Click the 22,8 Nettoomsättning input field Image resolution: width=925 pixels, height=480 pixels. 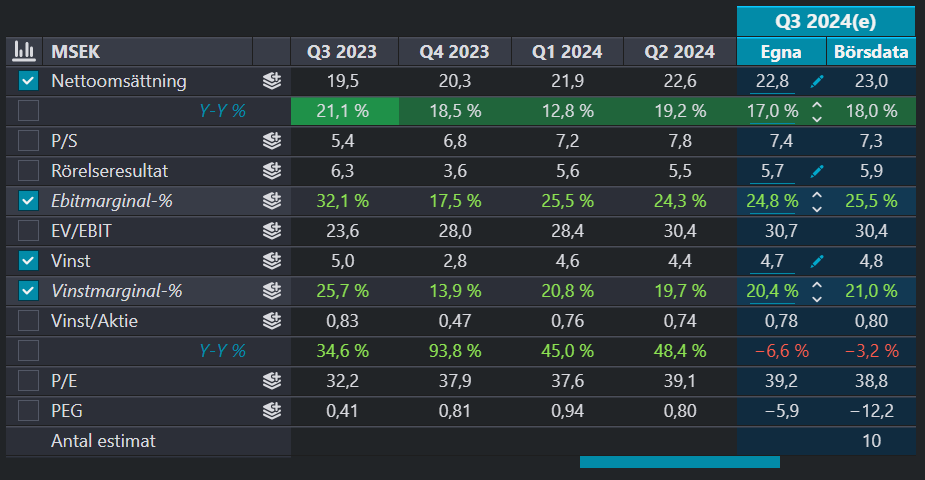(x=772, y=81)
